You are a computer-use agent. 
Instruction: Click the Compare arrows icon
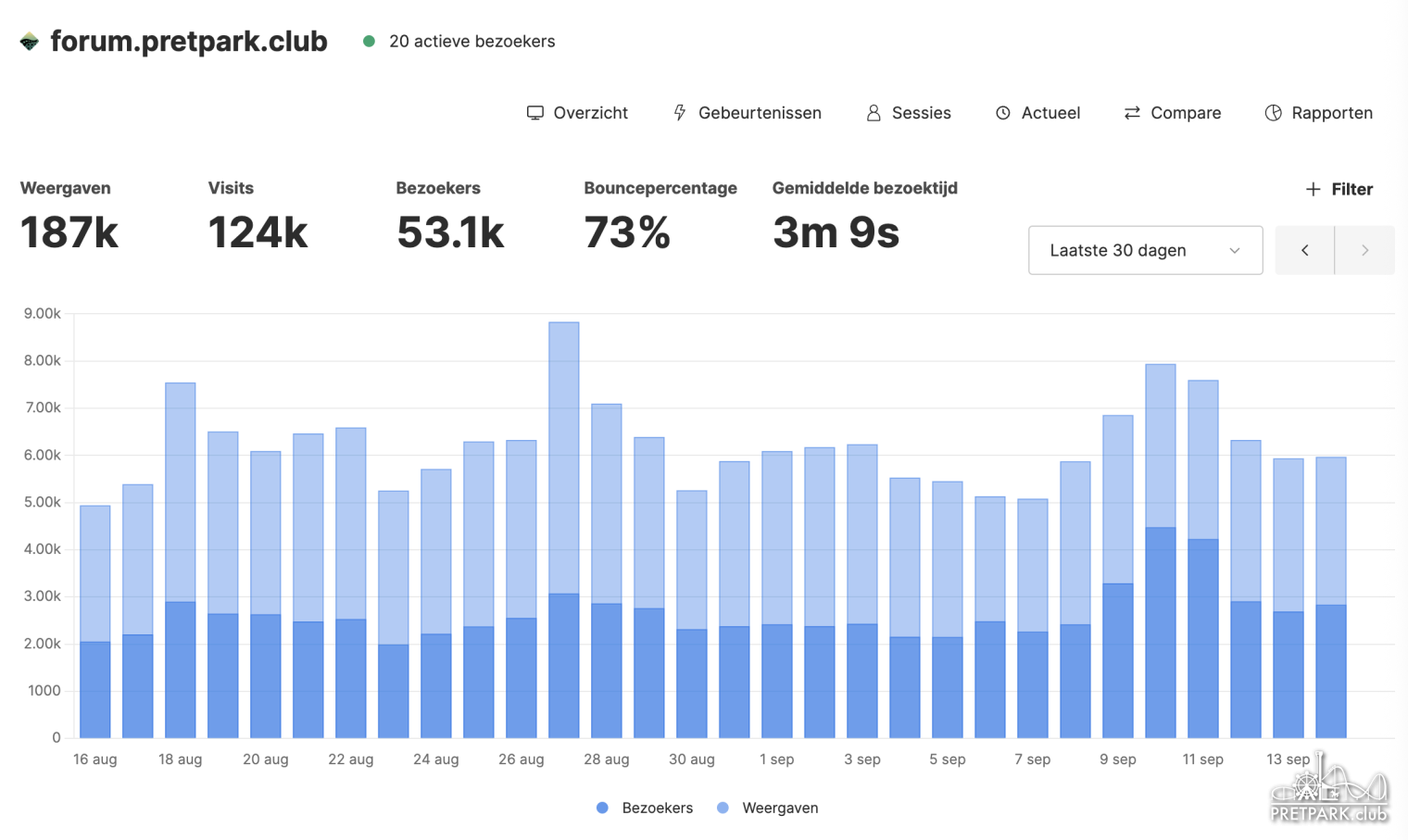point(1132,113)
